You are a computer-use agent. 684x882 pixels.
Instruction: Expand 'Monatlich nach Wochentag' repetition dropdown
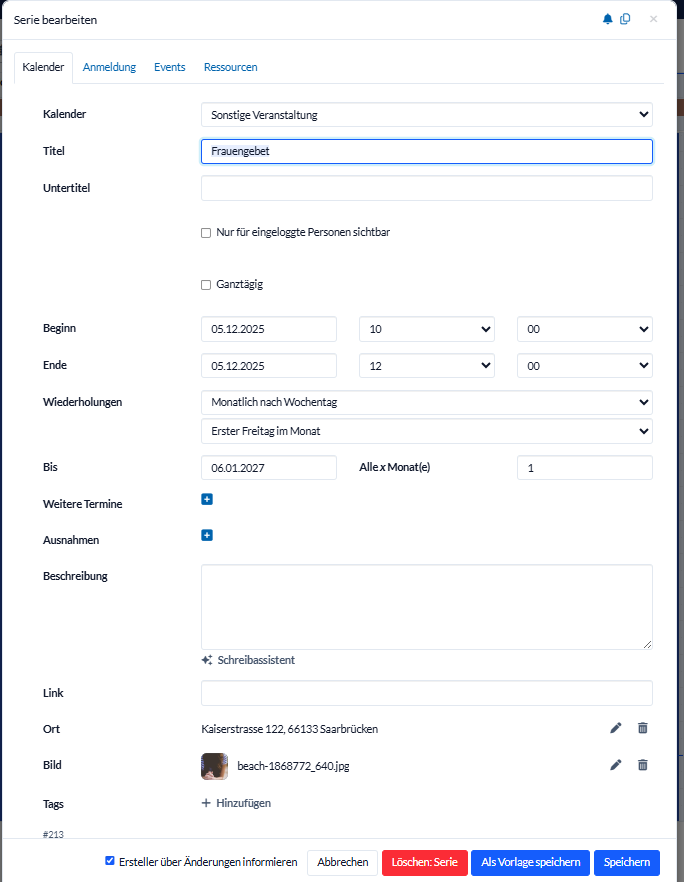coord(426,402)
